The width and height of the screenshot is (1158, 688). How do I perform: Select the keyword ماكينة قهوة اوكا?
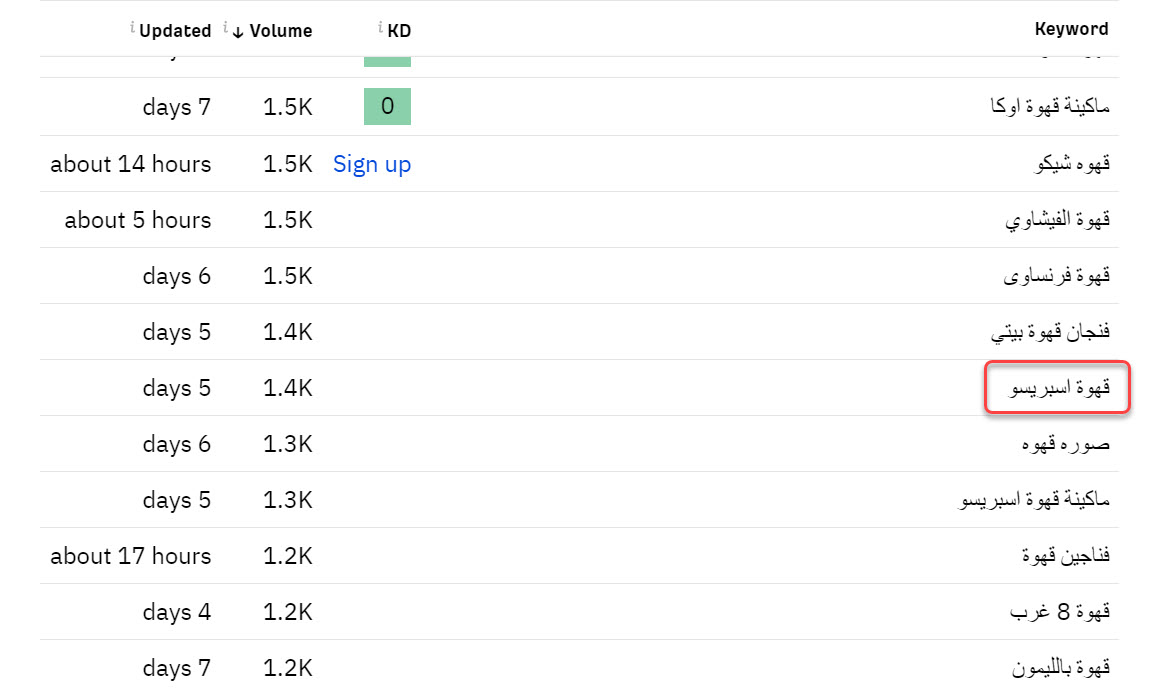1049,107
